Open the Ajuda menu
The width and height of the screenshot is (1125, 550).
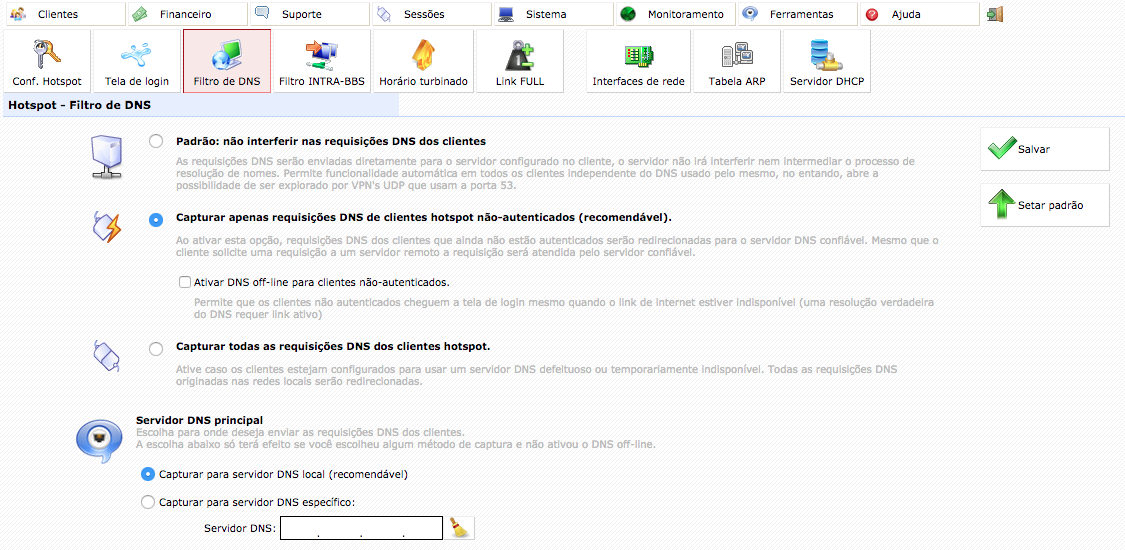point(919,14)
